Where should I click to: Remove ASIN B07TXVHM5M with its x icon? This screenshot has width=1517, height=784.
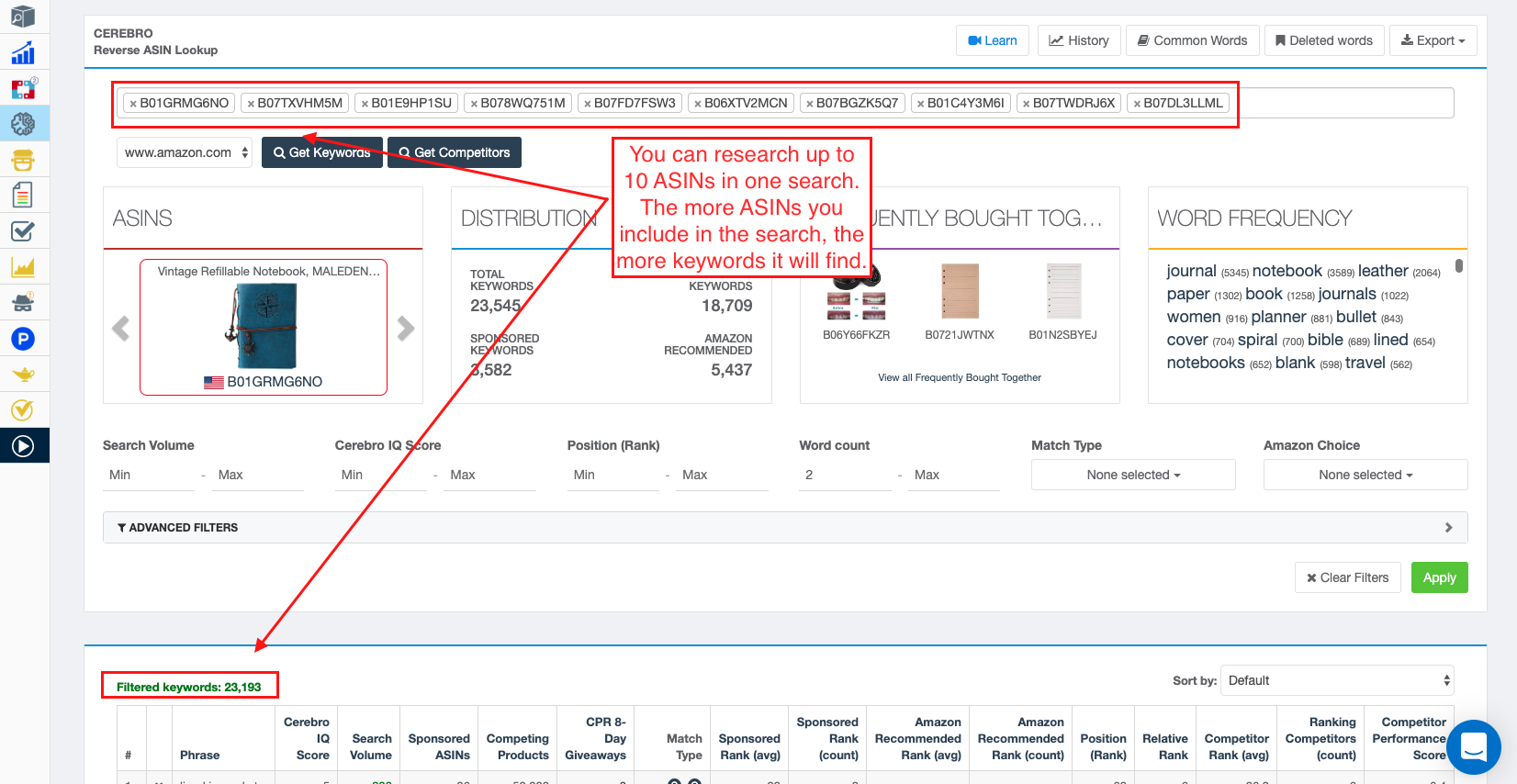point(251,104)
